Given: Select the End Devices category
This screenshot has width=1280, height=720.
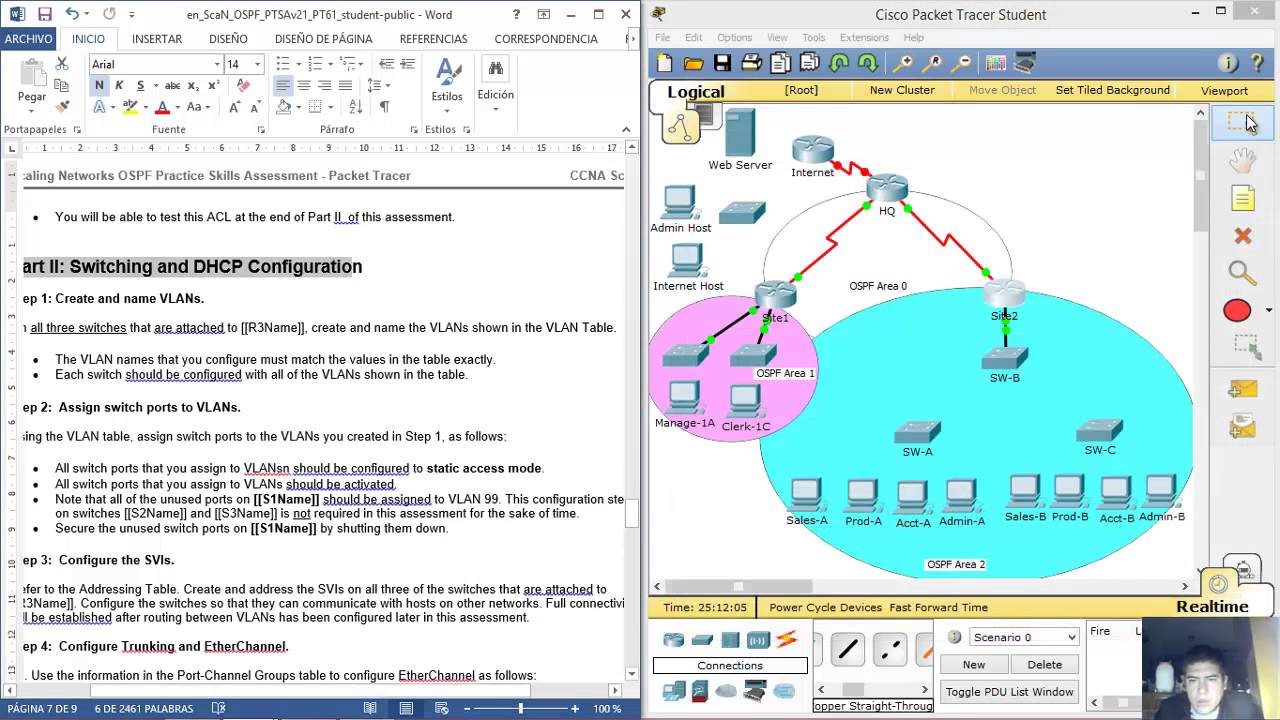Looking at the screenshot, I should pyautogui.click(x=674, y=690).
